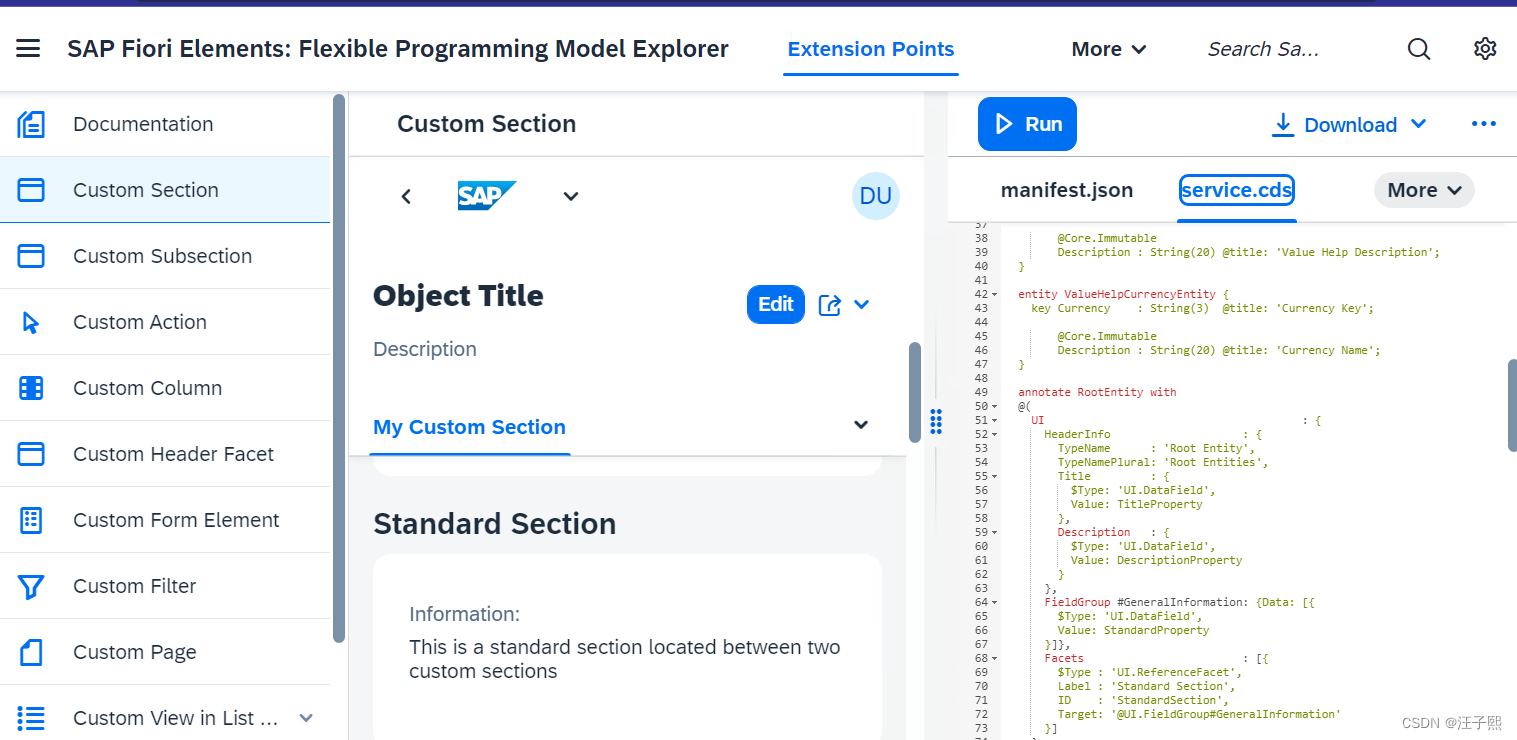Screen dimensions: 1517x740
Task: Select Custom Column sidebar item
Action: click(x=165, y=388)
